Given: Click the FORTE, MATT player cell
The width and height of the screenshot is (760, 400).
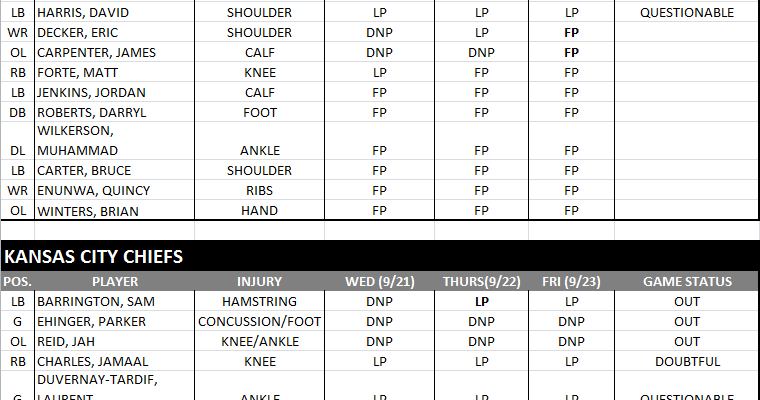Looking at the screenshot, I should pos(114,72).
